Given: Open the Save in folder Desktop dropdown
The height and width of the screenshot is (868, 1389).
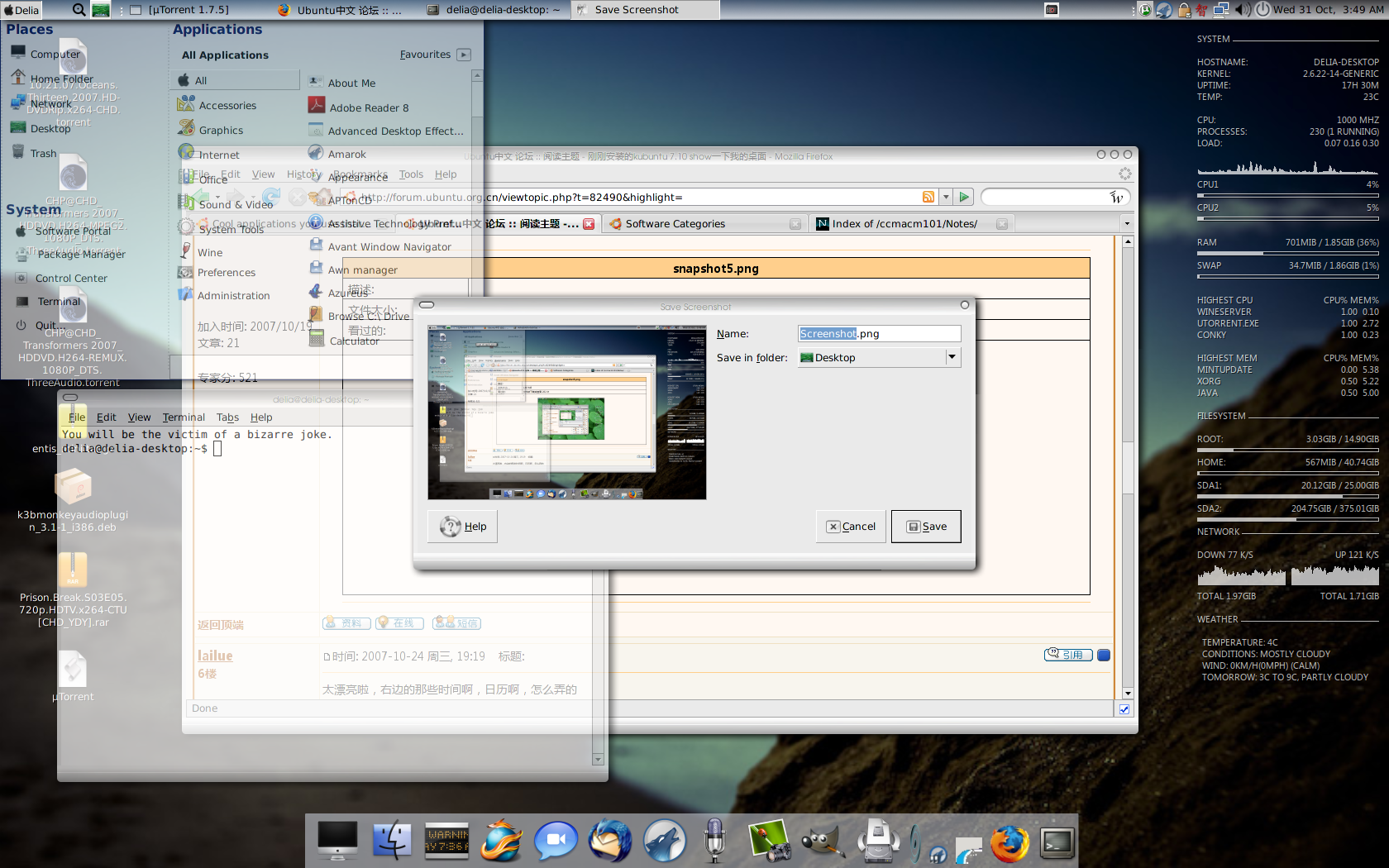Looking at the screenshot, I should coord(879,357).
